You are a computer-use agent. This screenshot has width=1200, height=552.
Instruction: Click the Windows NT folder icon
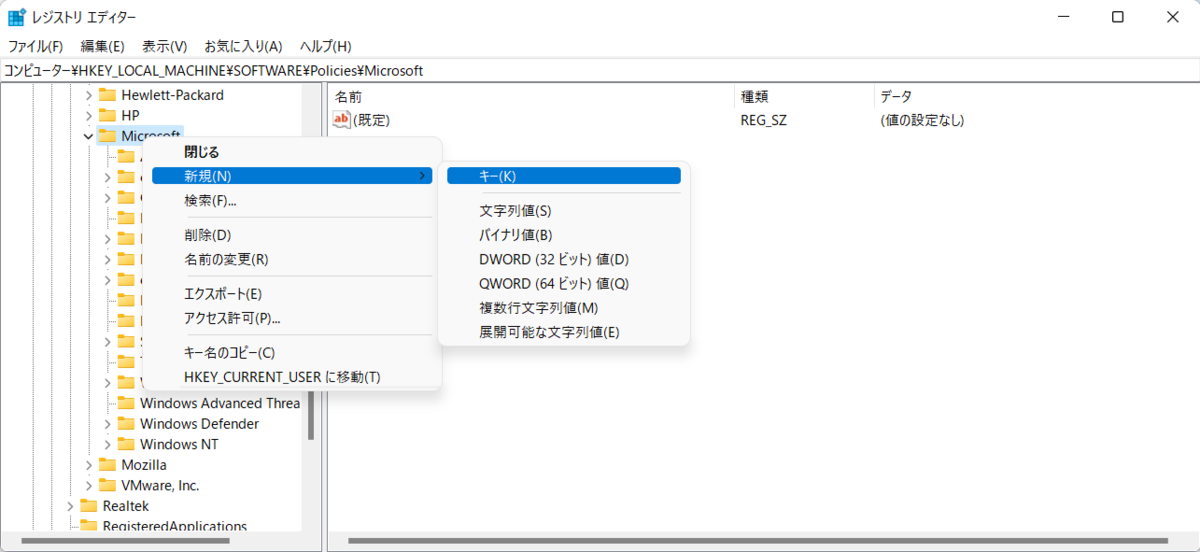click(x=126, y=444)
